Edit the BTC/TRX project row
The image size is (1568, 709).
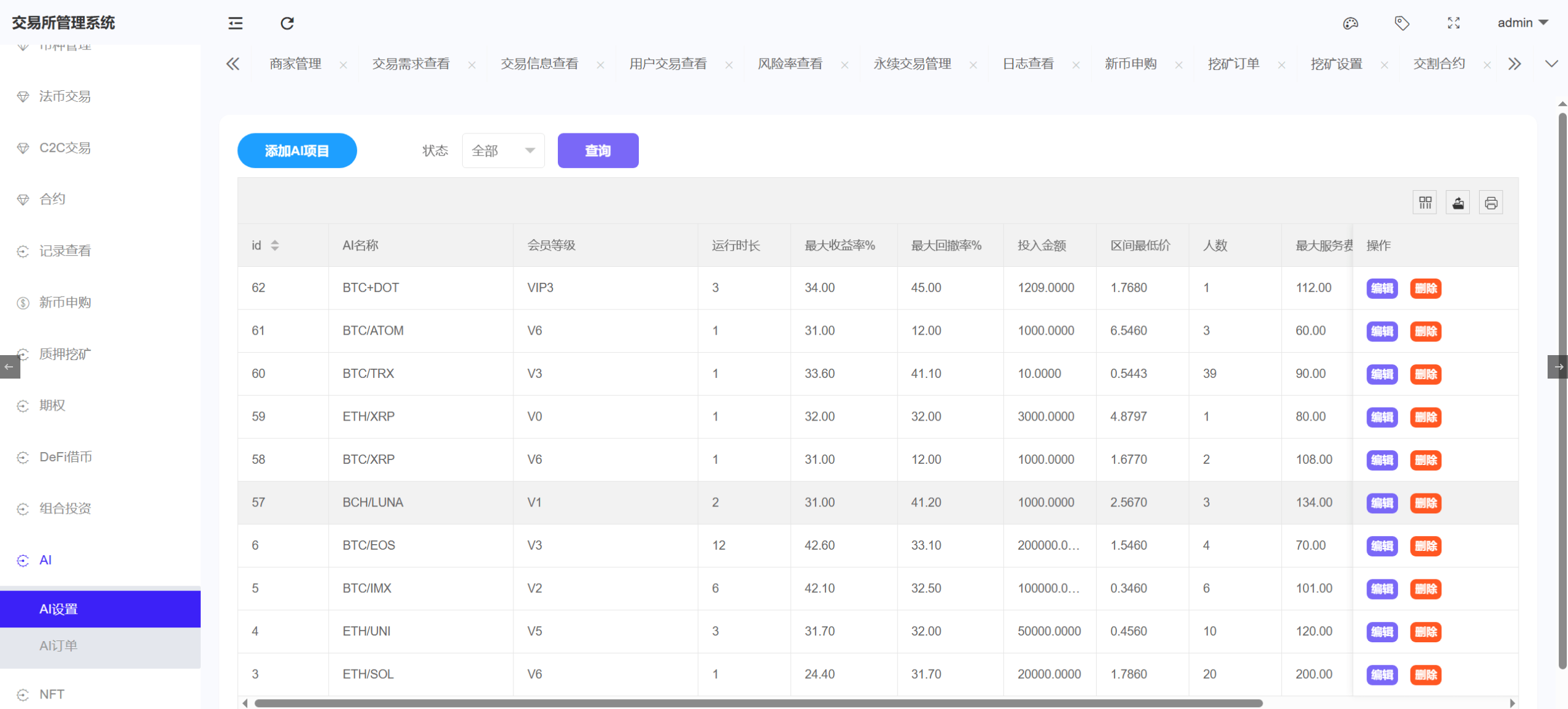point(1382,374)
